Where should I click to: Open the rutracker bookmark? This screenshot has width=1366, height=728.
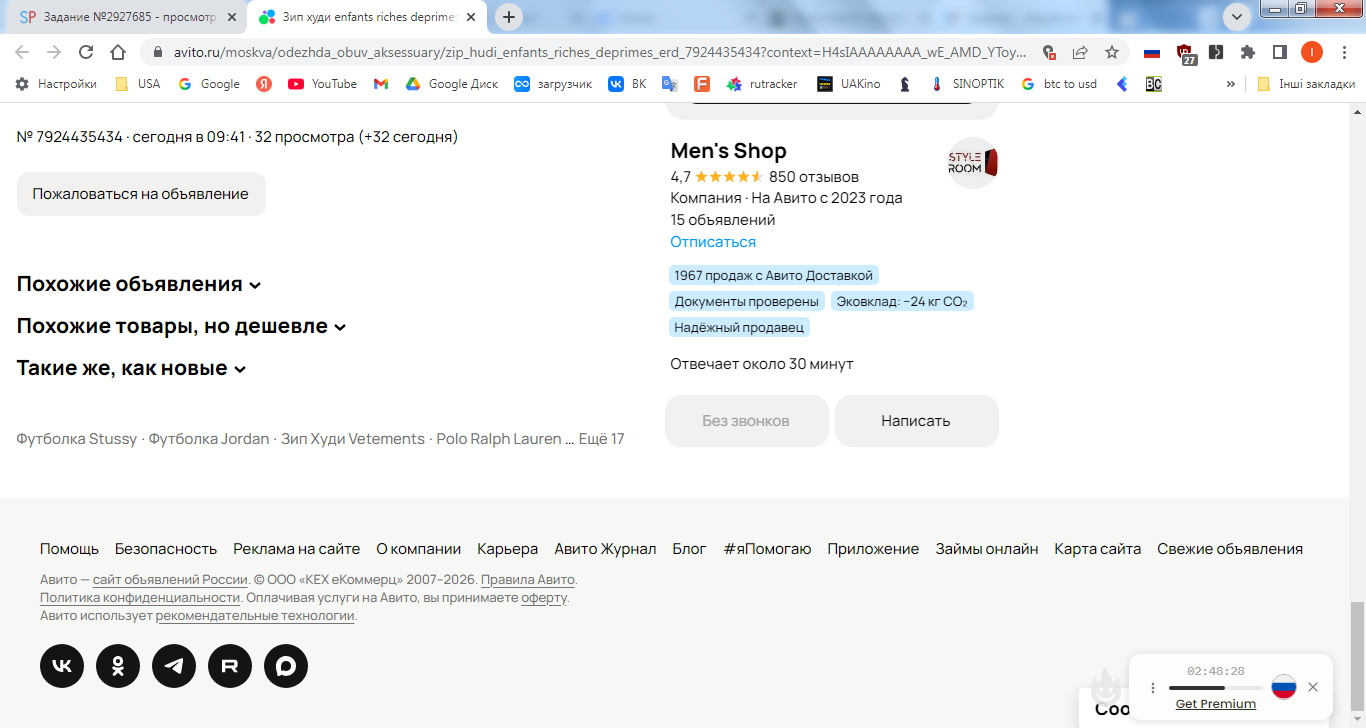762,84
